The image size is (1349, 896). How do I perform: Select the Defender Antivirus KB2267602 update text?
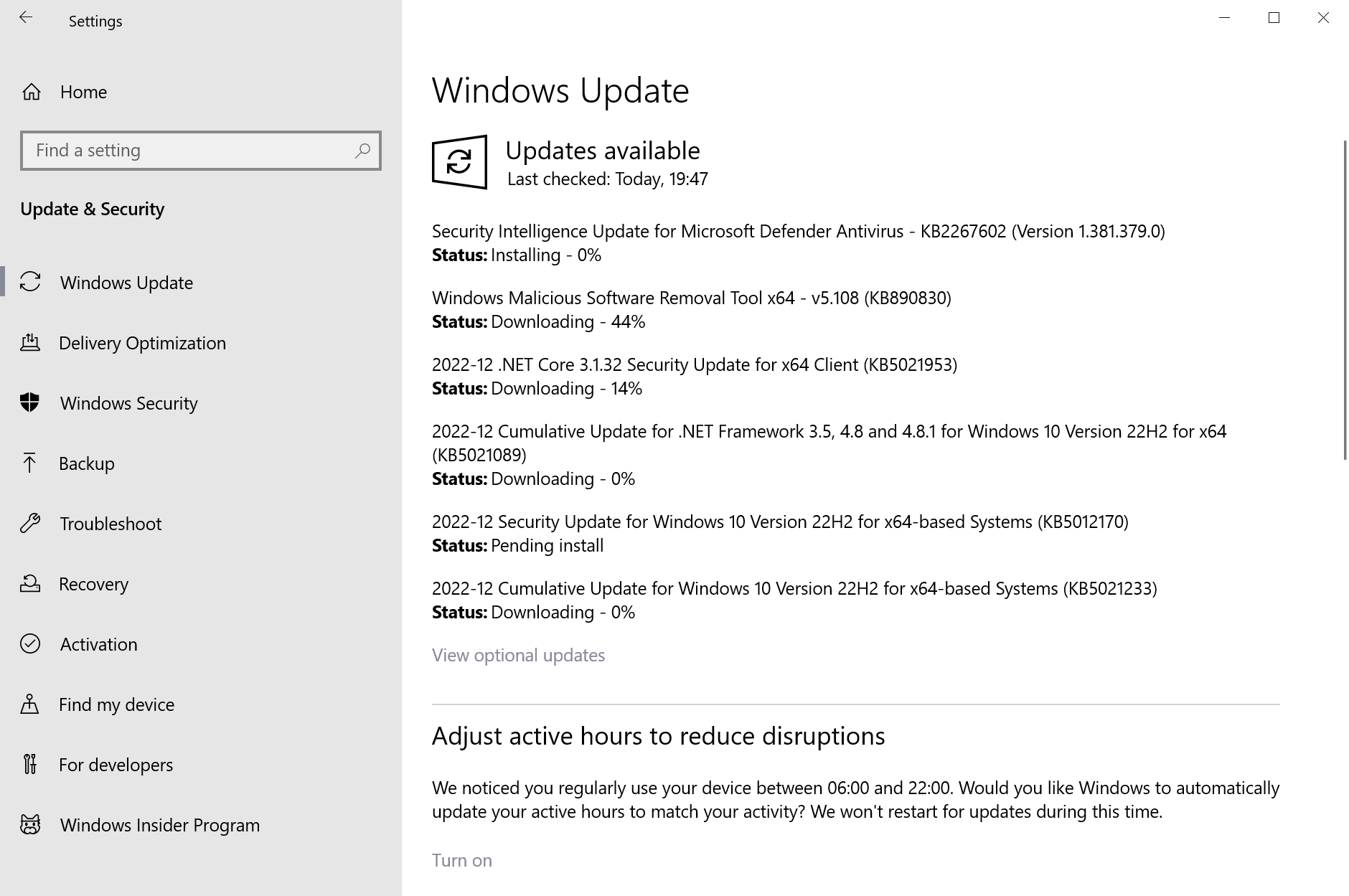pos(798,231)
